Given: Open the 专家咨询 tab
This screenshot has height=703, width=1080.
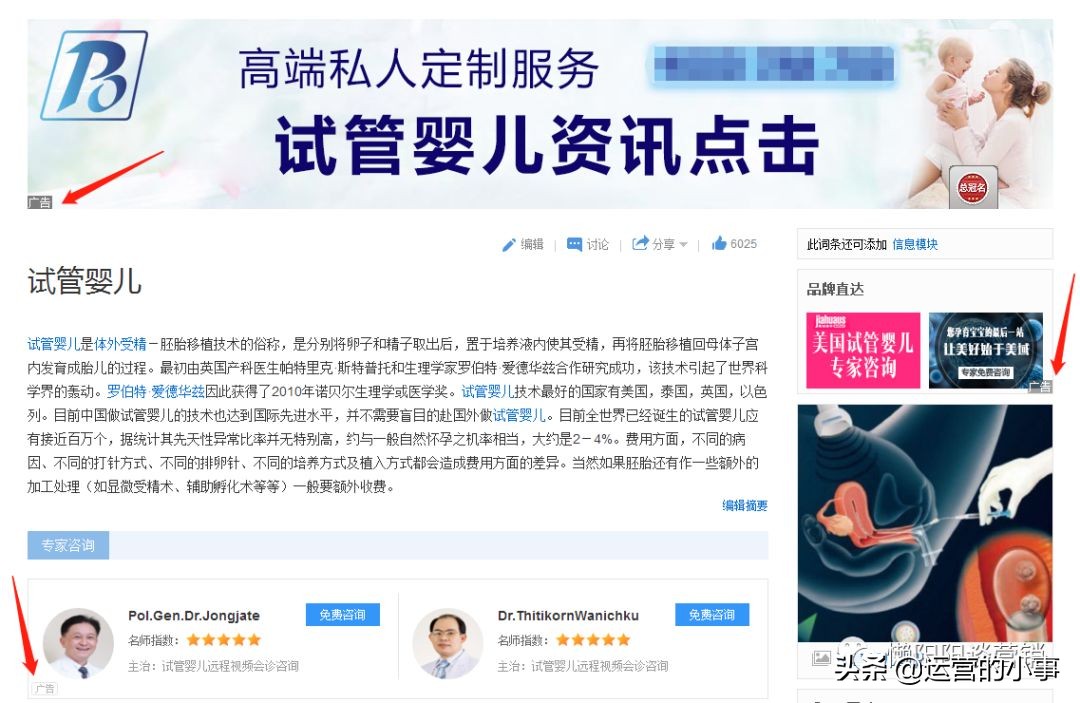Looking at the screenshot, I should tap(68, 545).
